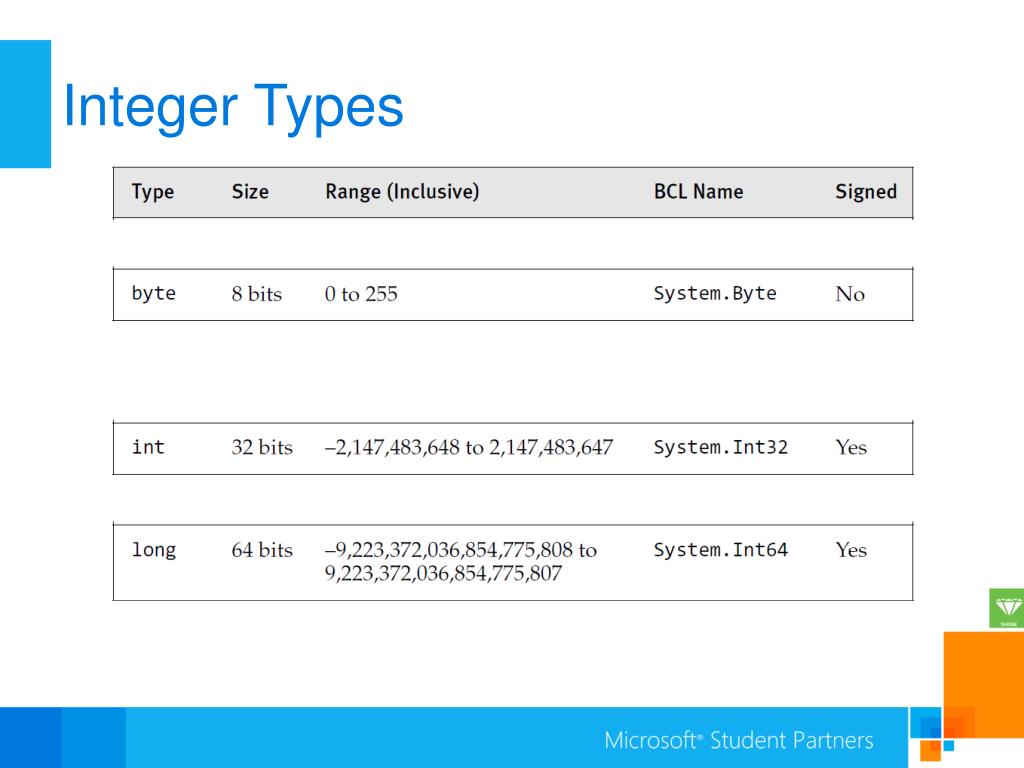Screen dimensions: 1024x768
Task: Click the "long" type cell
Action: 154,550
